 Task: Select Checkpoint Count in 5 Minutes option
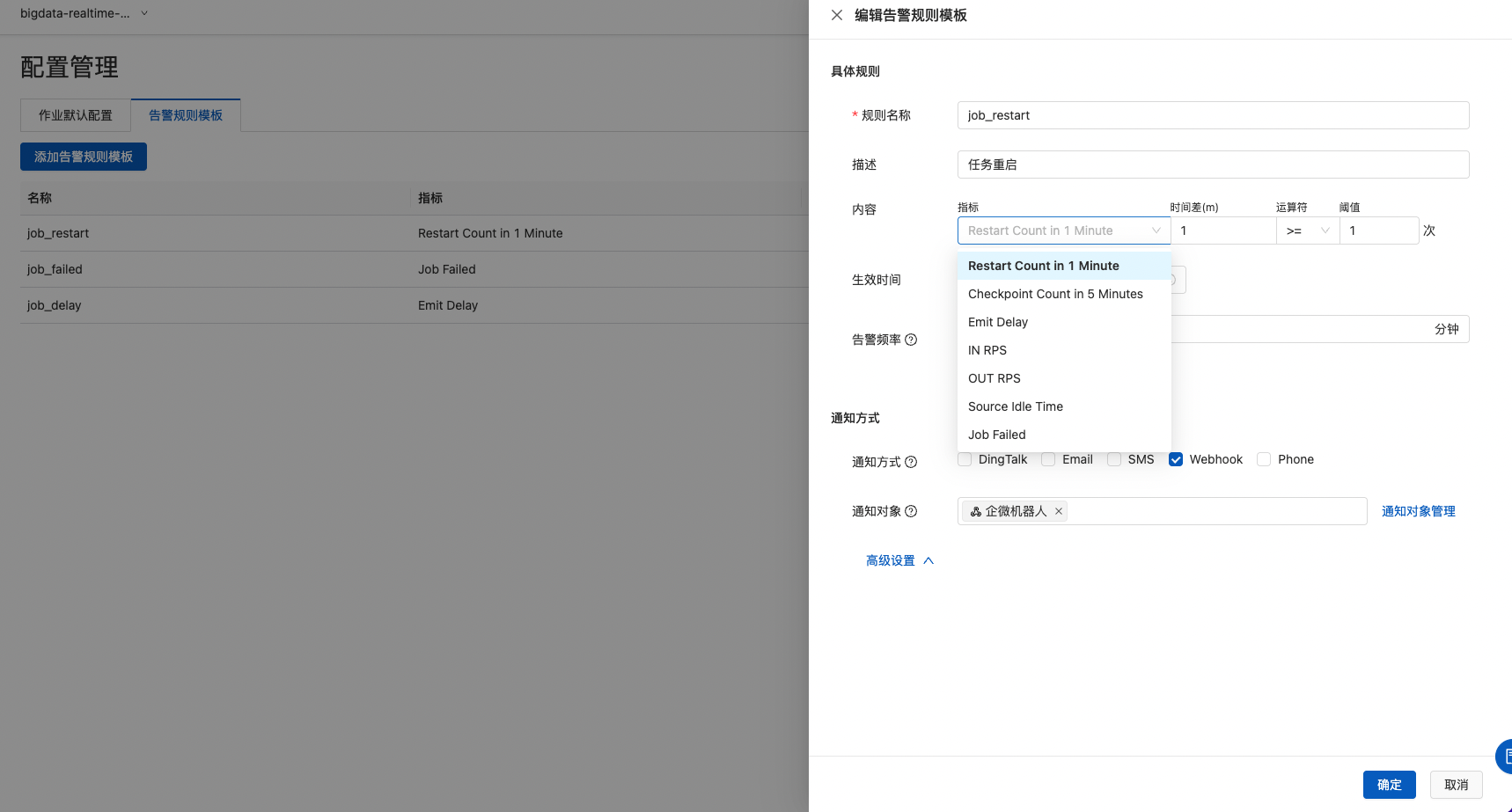pyautogui.click(x=1064, y=294)
